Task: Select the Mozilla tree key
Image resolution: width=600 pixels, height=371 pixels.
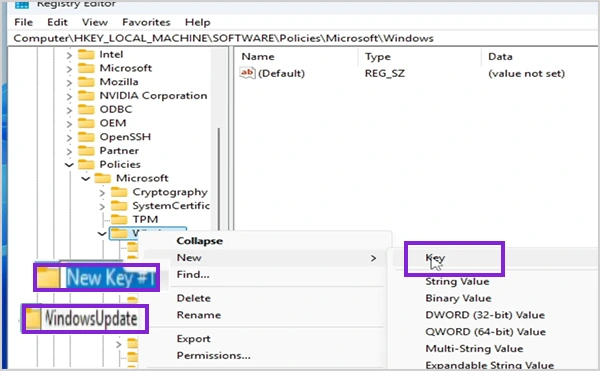Action: click(119, 82)
